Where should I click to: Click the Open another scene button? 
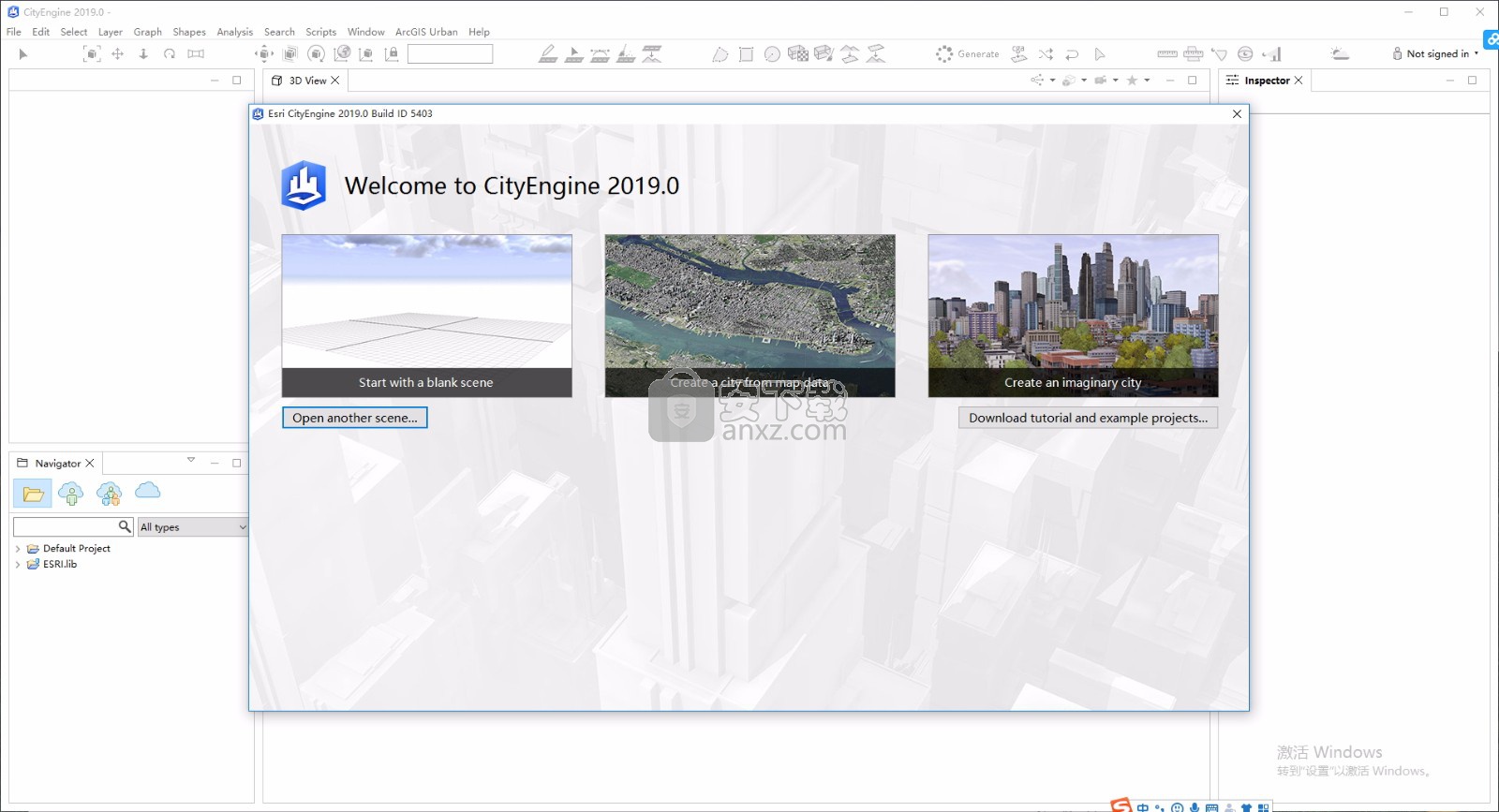tap(355, 418)
